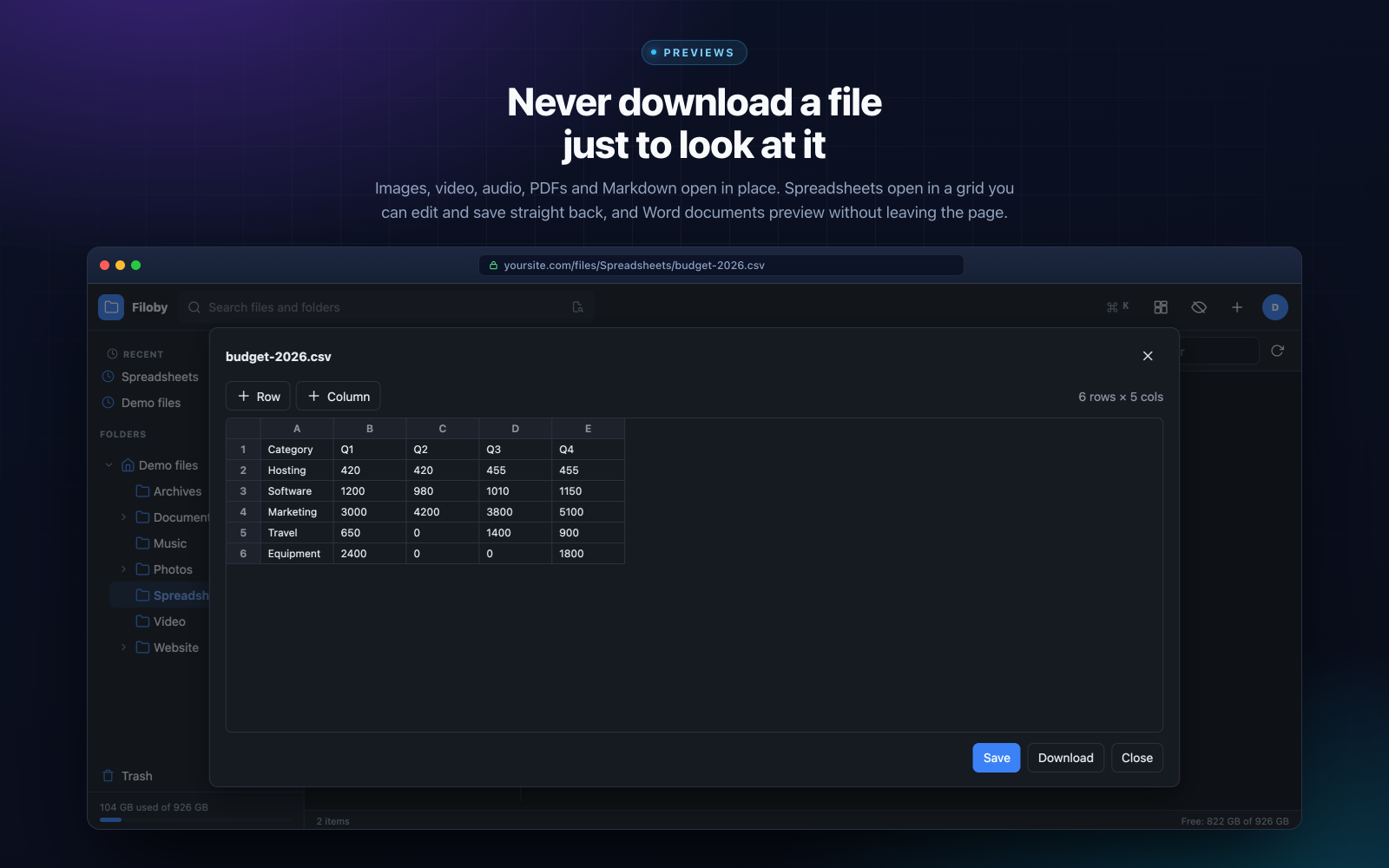Click the Trash icon in sidebar

tap(109, 776)
